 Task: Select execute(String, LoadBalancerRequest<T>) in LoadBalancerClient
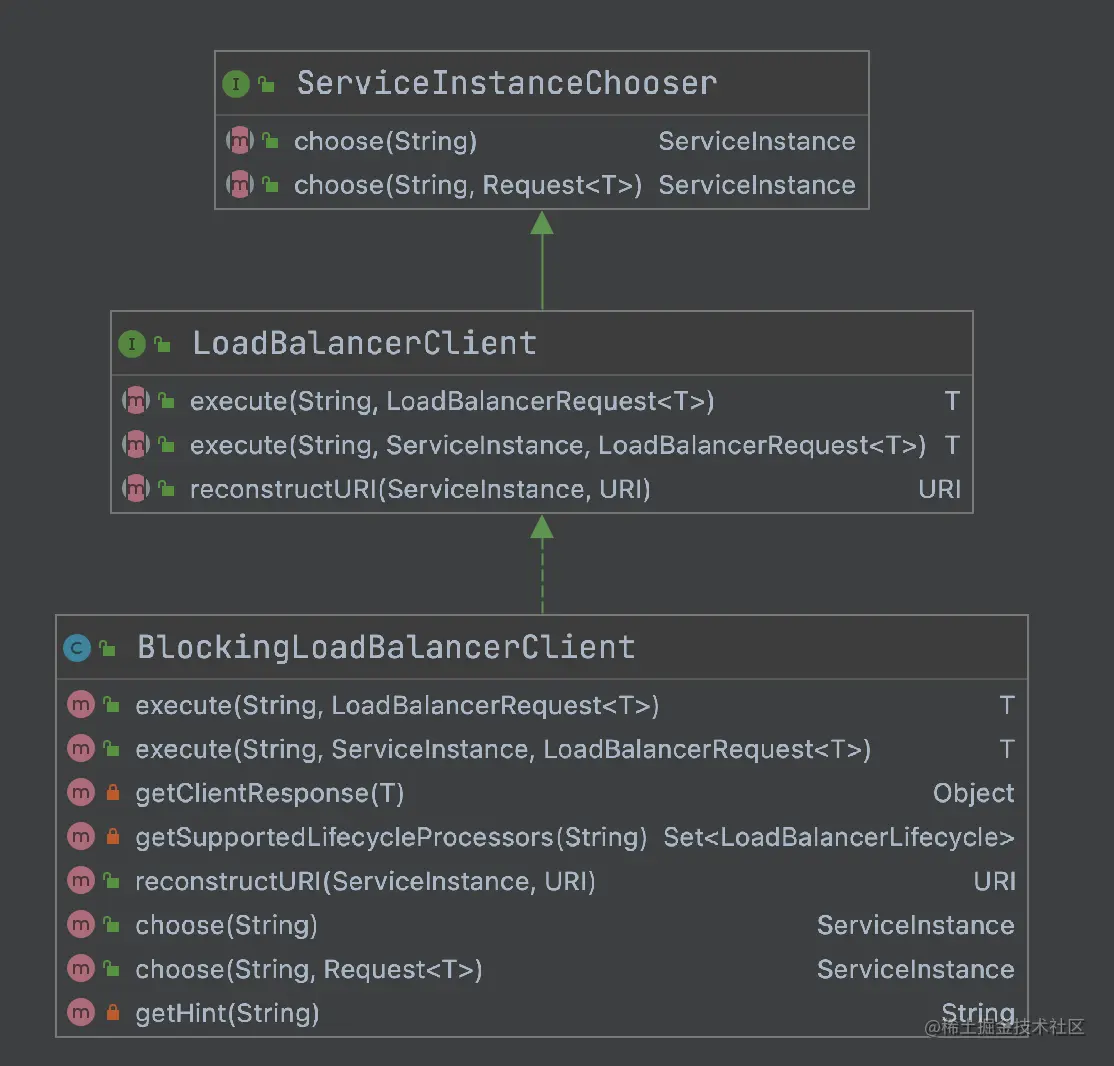452,402
